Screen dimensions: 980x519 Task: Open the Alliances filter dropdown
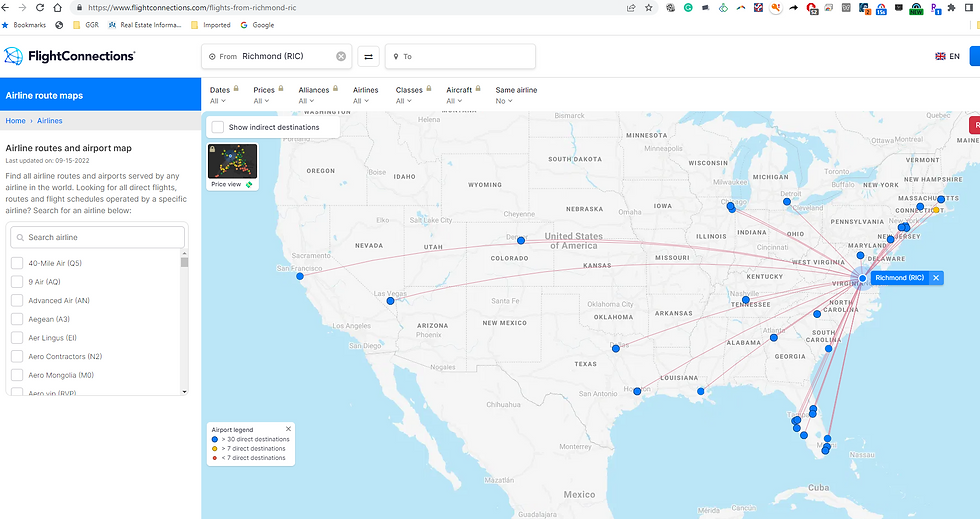click(x=318, y=95)
